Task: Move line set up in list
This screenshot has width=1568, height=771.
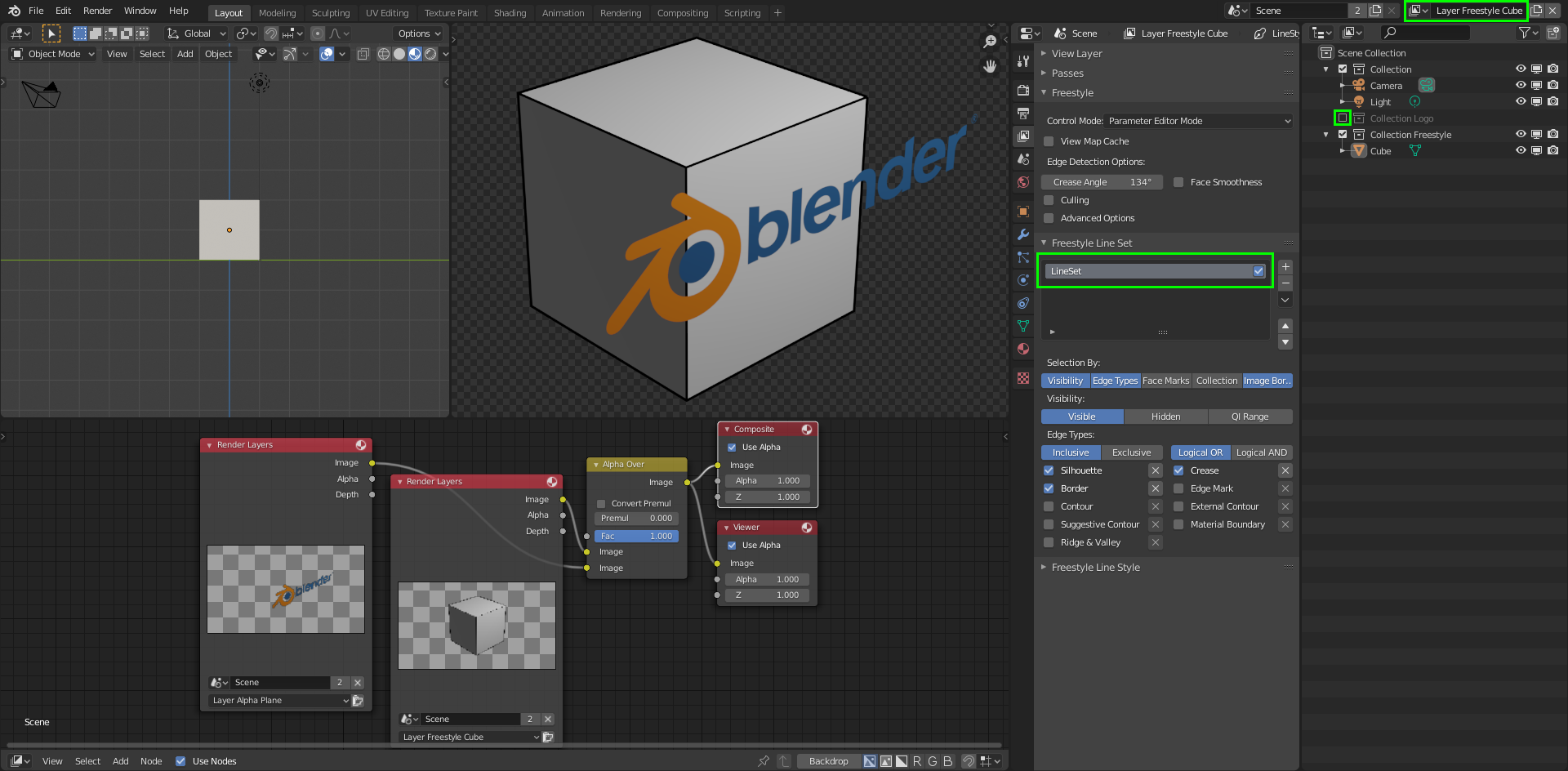Action: 1285,326
